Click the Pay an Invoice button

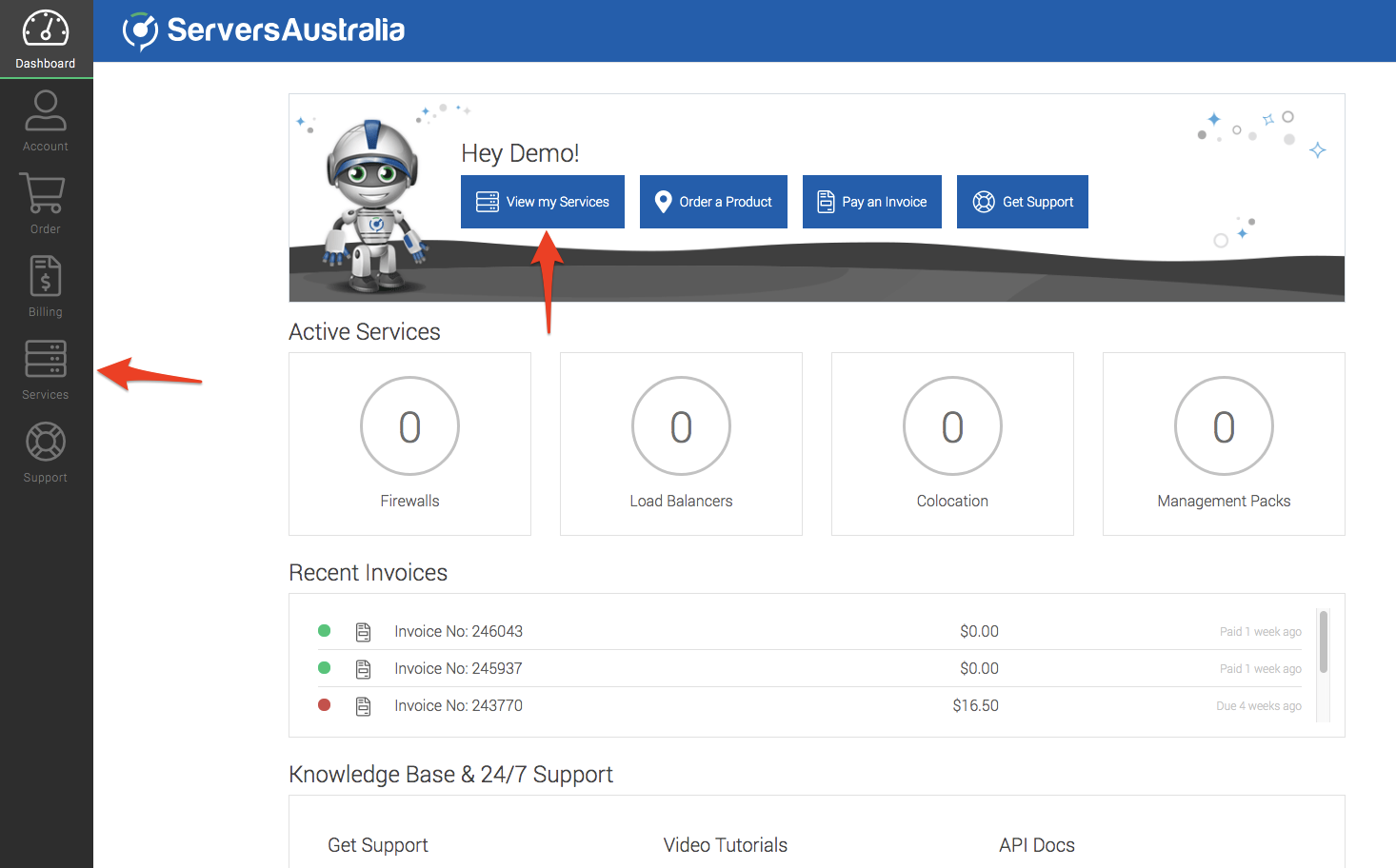(x=871, y=202)
